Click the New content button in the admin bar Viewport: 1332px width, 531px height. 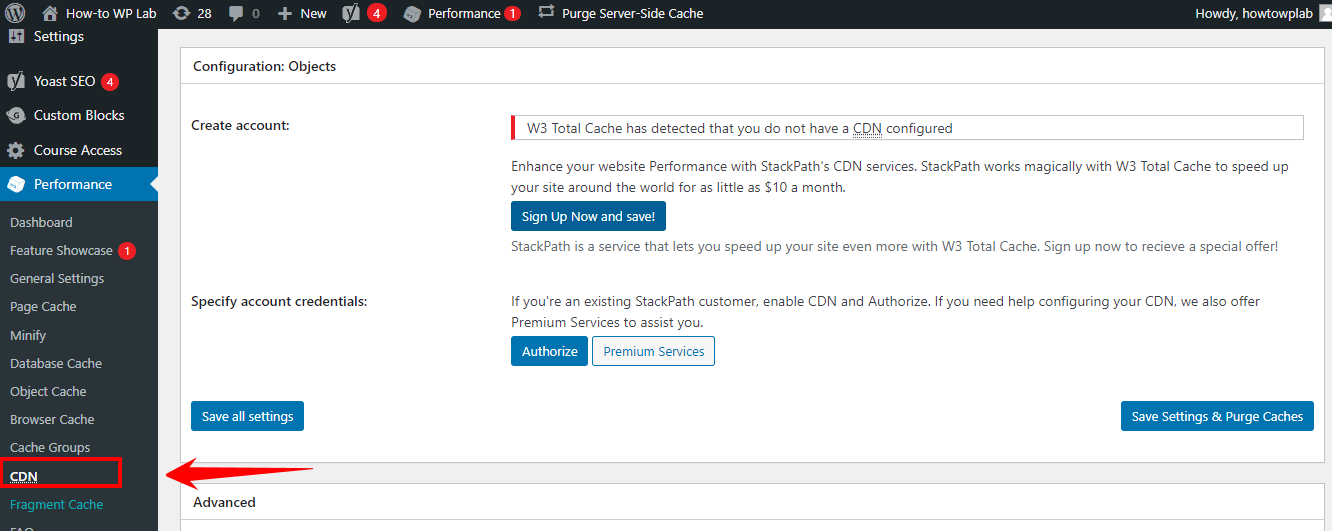coord(302,13)
